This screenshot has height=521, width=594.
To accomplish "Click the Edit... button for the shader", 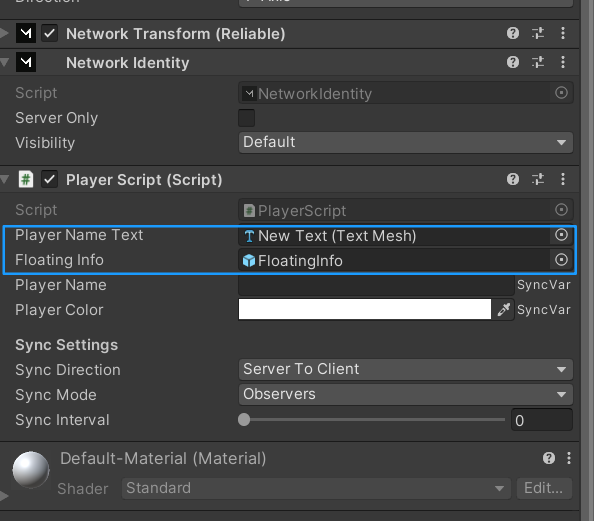I will [x=544, y=488].
